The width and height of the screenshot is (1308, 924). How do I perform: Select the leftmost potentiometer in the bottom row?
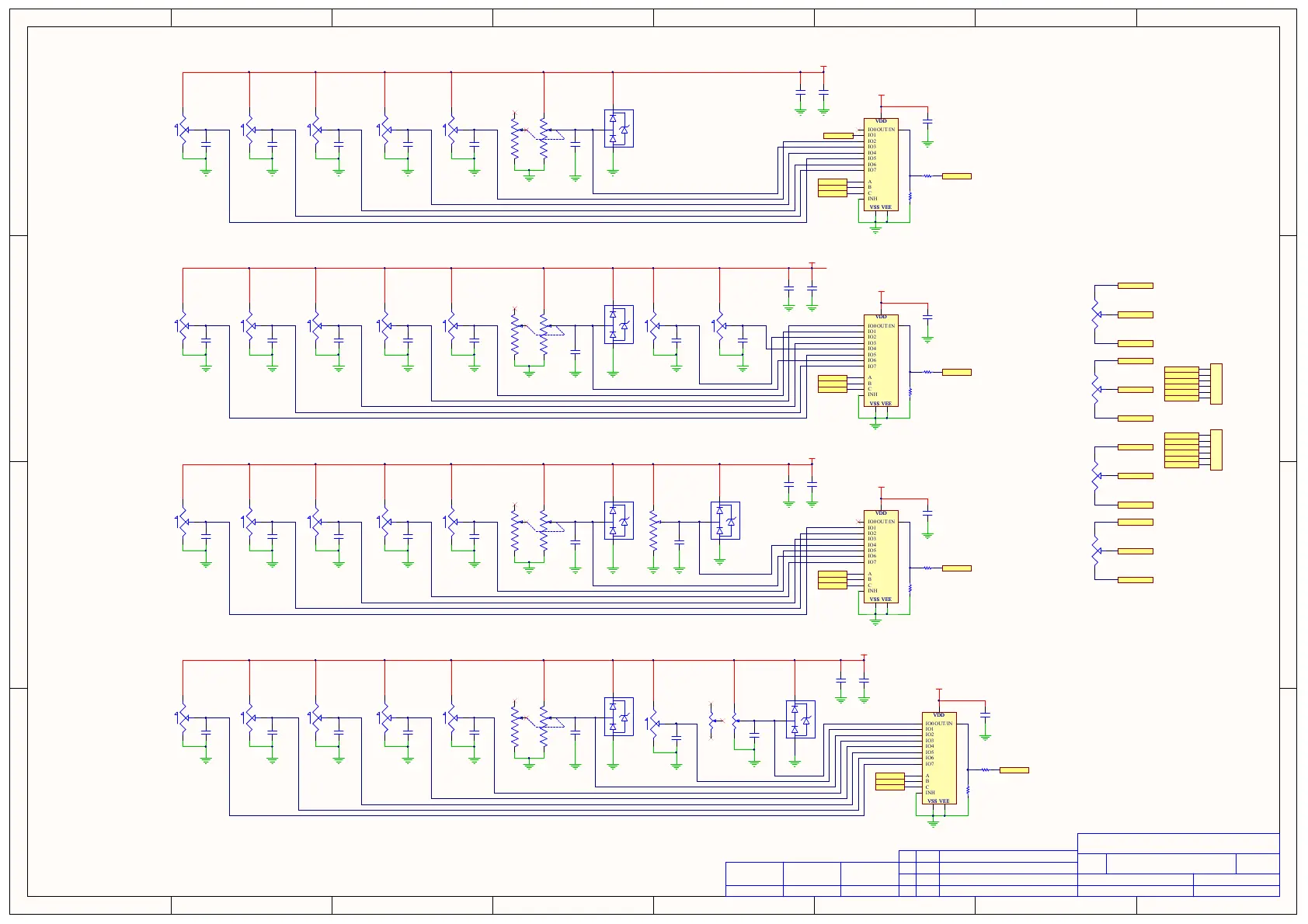coord(182,718)
